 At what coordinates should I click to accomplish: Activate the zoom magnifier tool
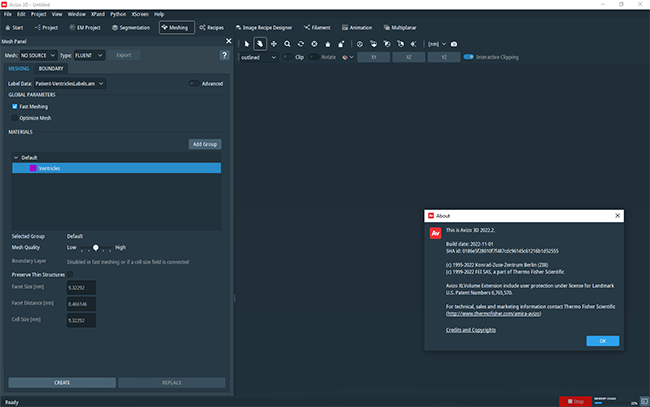click(x=287, y=44)
